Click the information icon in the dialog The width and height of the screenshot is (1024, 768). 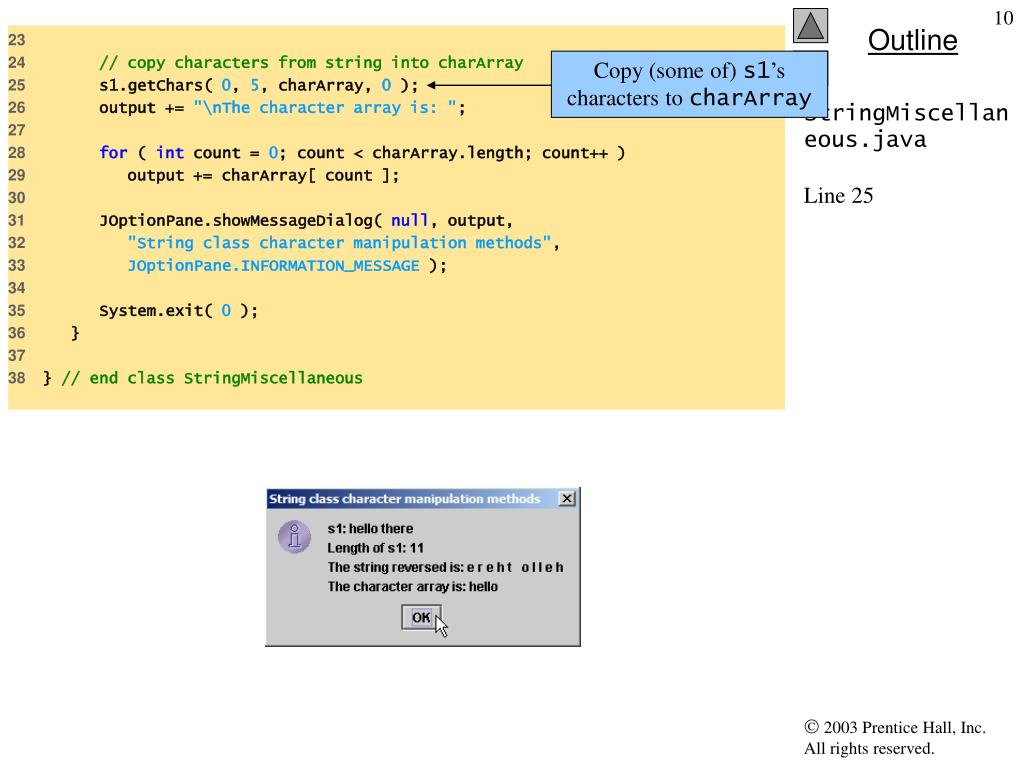pos(295,537)
